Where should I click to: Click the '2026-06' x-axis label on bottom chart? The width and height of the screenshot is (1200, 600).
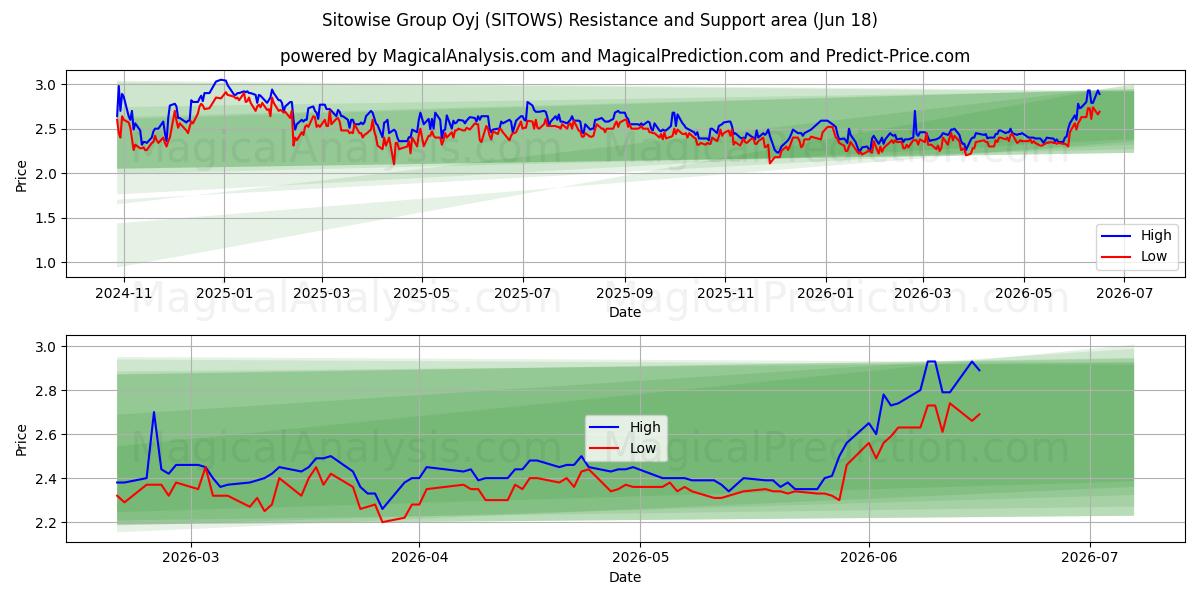(869, 558)
